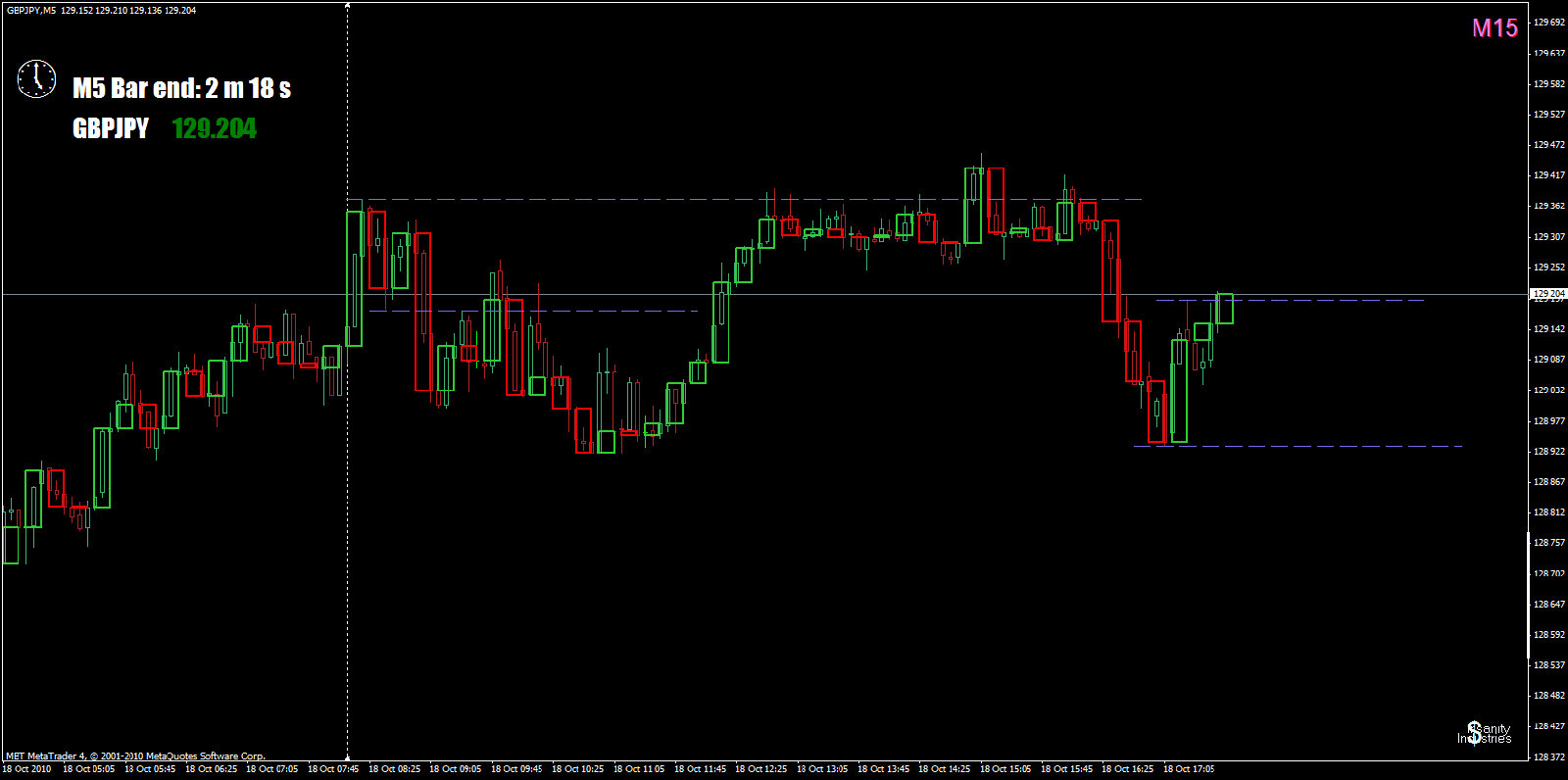Click the 128.757 price axis label
Image resolution: width=1568 pixels, height=780 pixels.
click(x=1549, y=542)
